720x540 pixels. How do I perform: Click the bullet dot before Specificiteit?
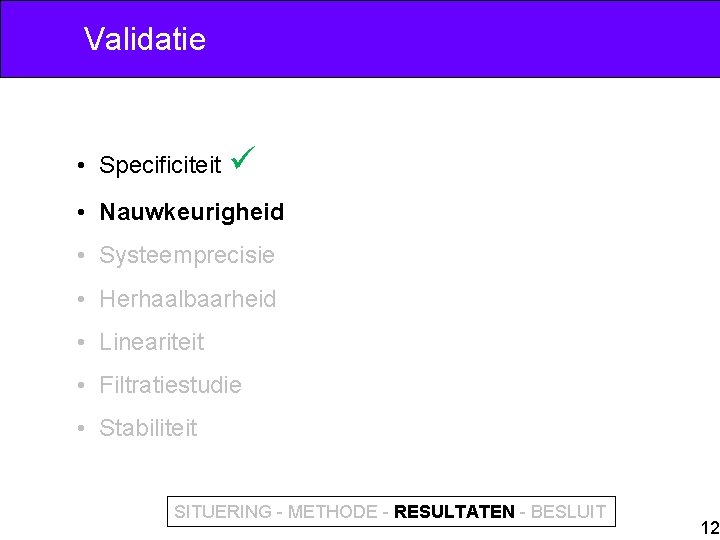click(81, 165)
